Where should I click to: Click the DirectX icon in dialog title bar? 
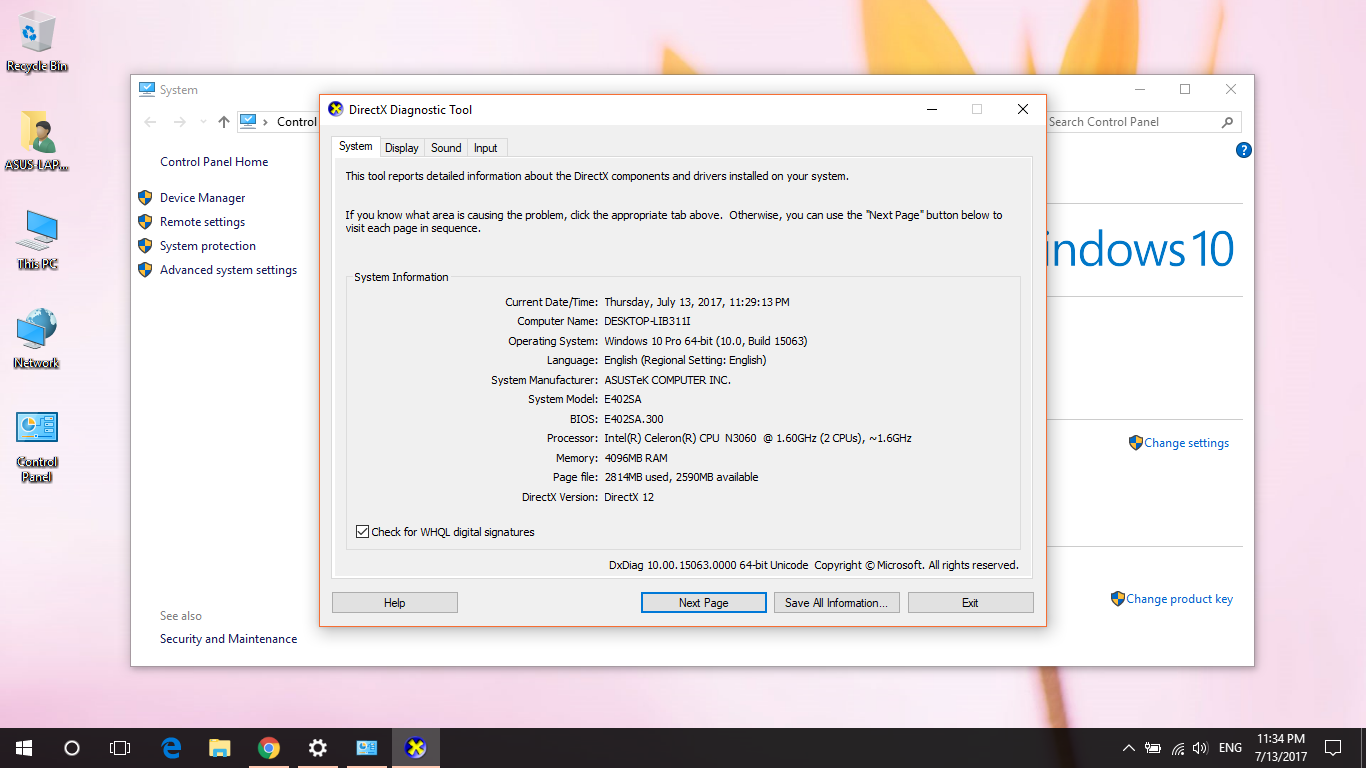coord(336,109)
